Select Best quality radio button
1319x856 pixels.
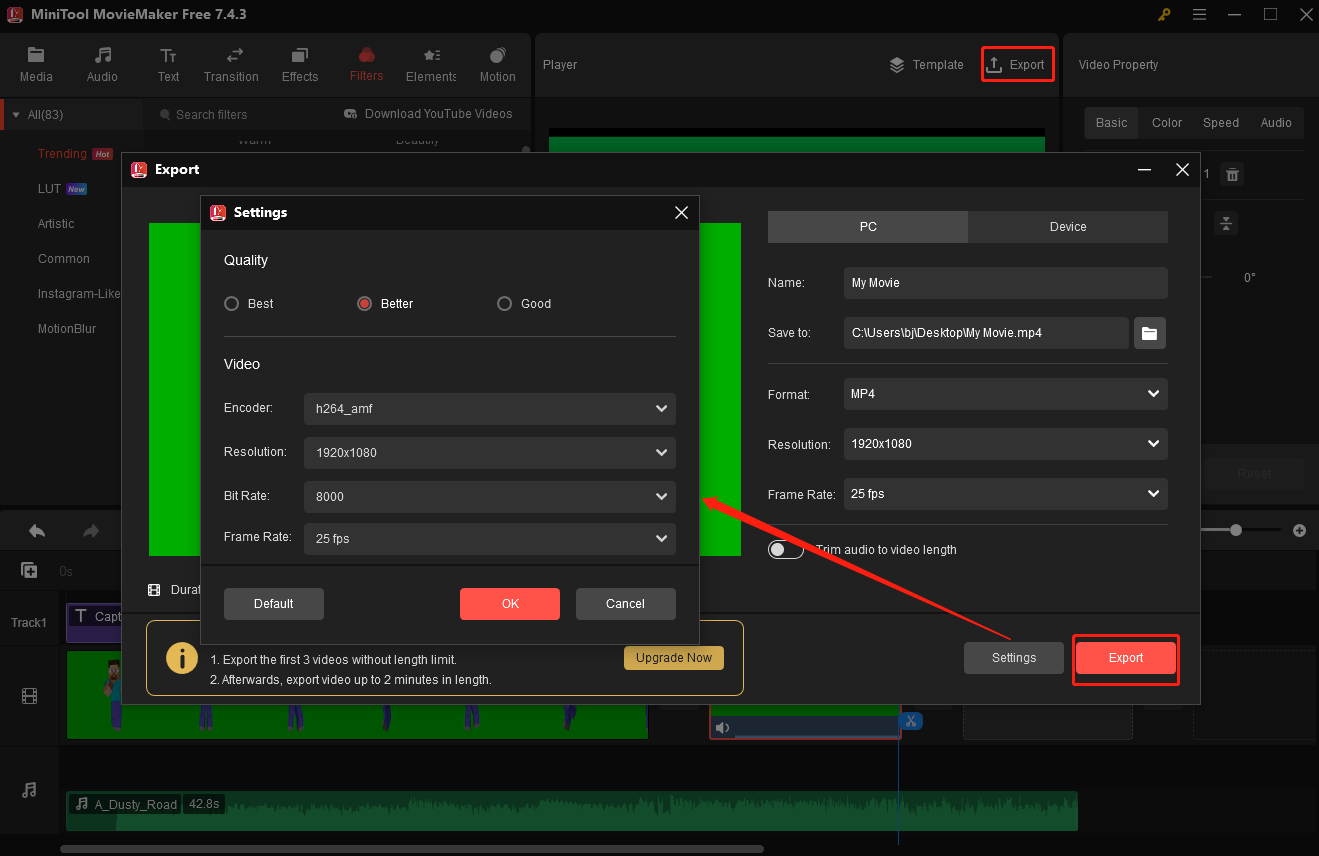[x=232, y=304]
